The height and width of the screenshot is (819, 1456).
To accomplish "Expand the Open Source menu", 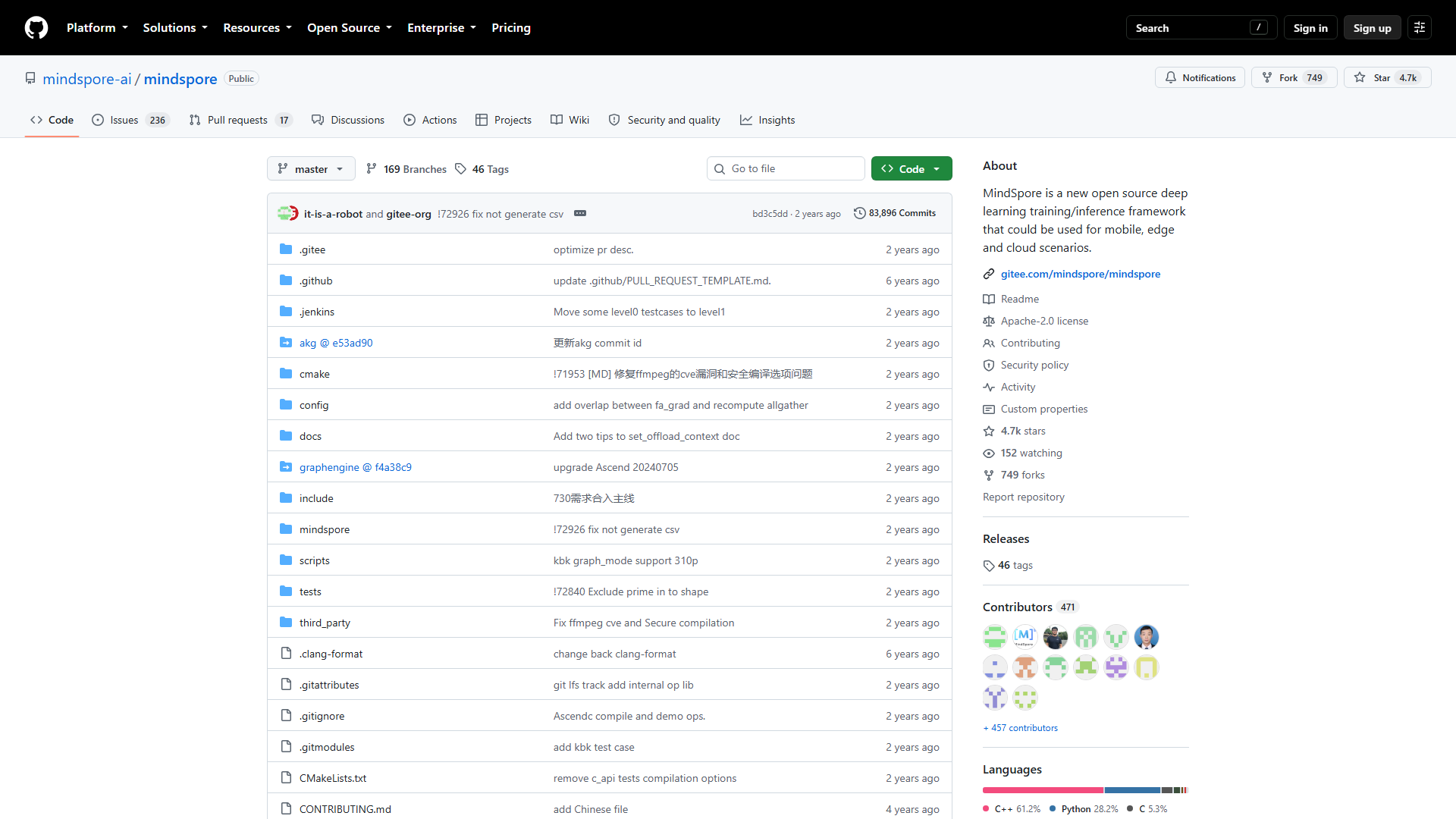I will [x=350, y=28].
